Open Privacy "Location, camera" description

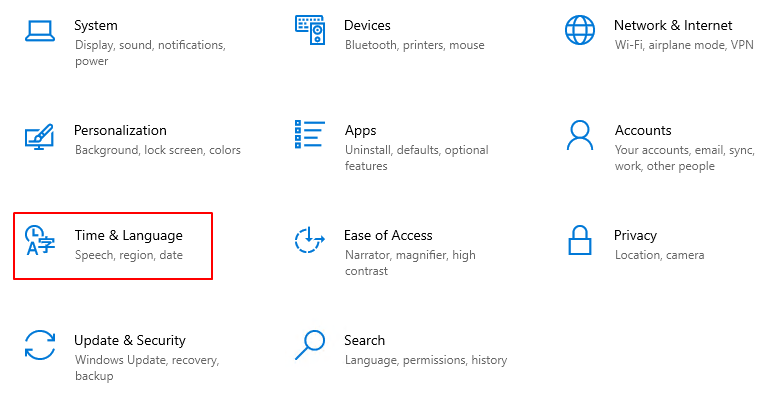[x=659, y=255]
